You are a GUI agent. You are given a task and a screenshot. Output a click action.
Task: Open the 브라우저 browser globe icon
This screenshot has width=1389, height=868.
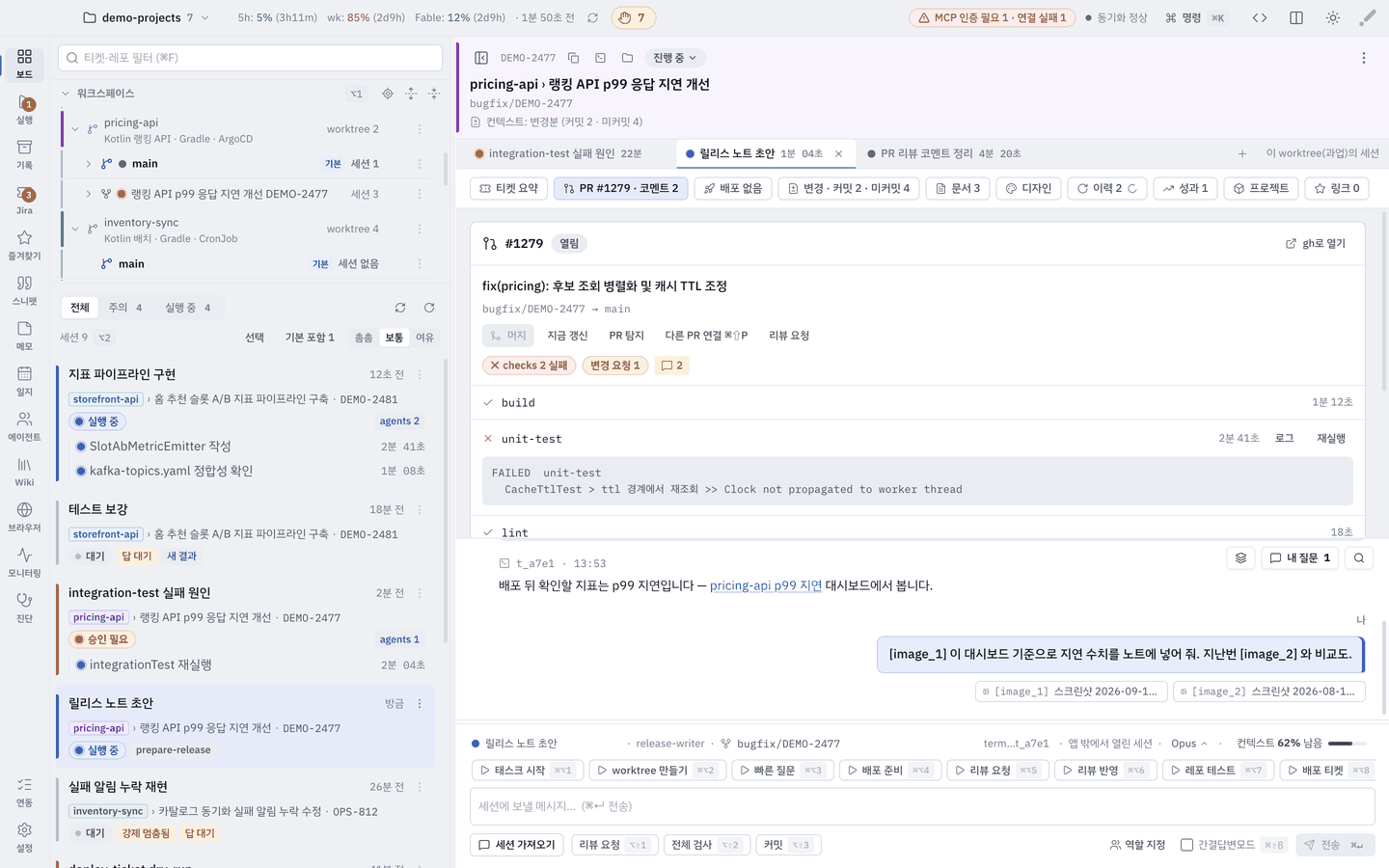tap(24, 517)
